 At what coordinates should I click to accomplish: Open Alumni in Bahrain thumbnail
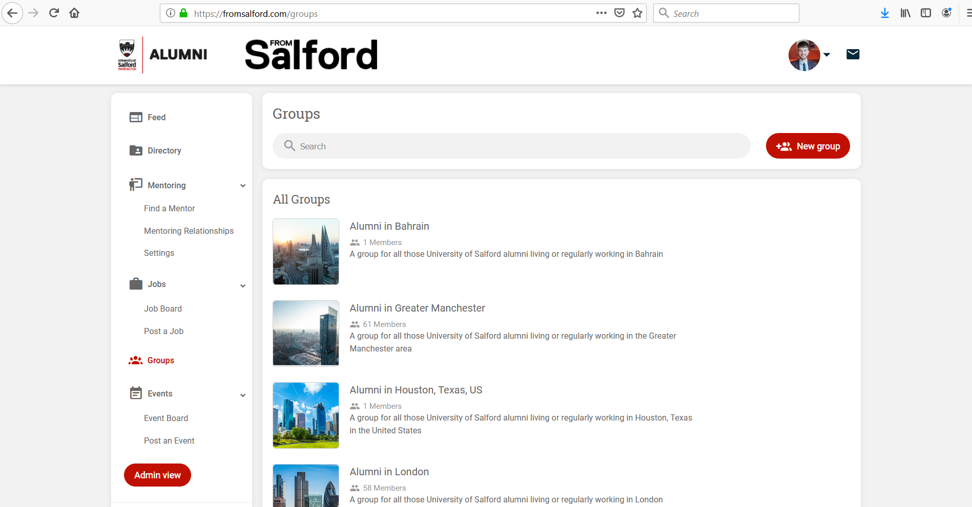click(x=306, y=251)
